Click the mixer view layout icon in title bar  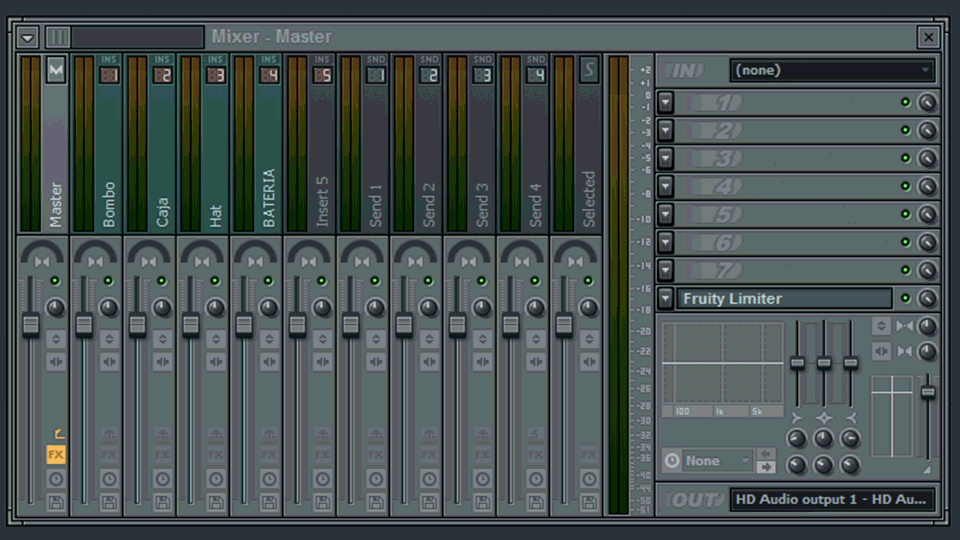(x=58, y=37)
